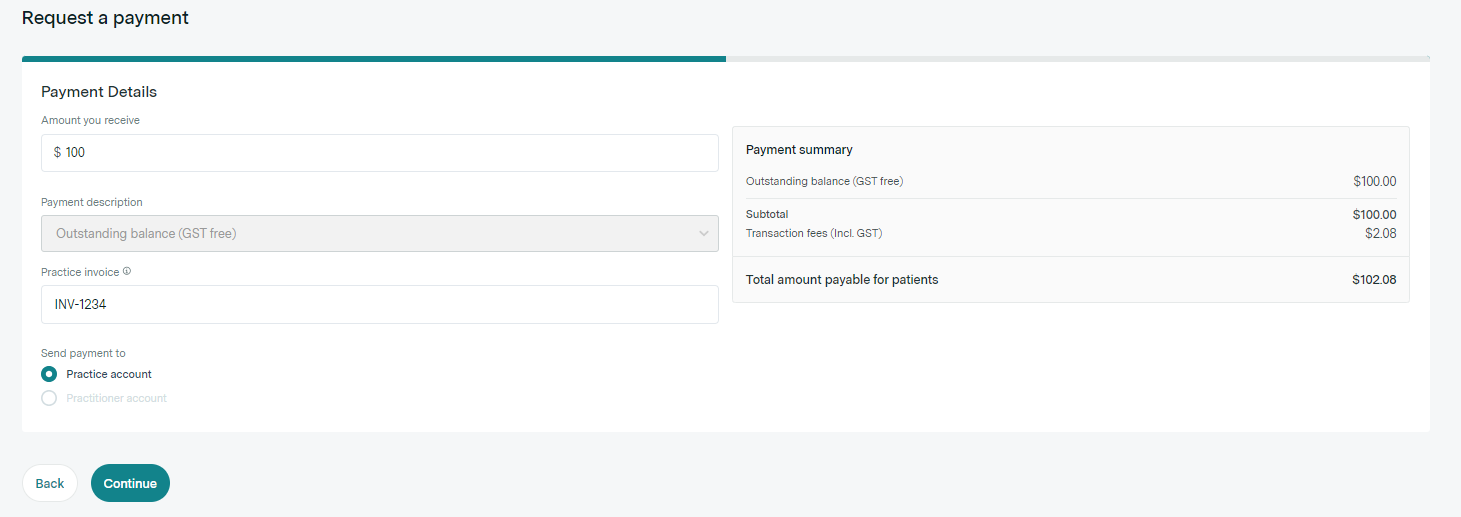Open the Payment description dropdown
This screenshot has height=517, width=1461.
point(379,234)
